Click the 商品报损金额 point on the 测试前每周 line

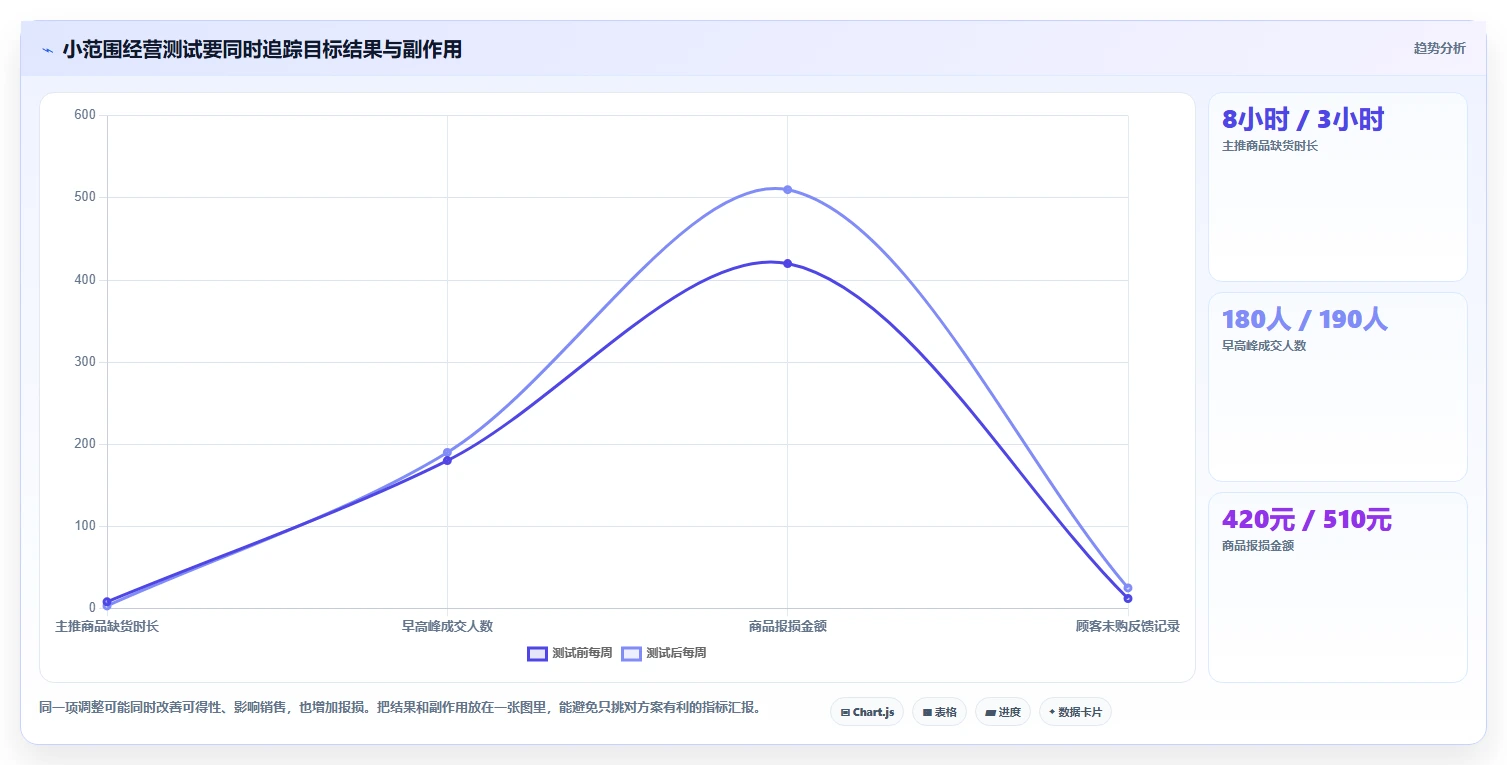pos(787,263)
